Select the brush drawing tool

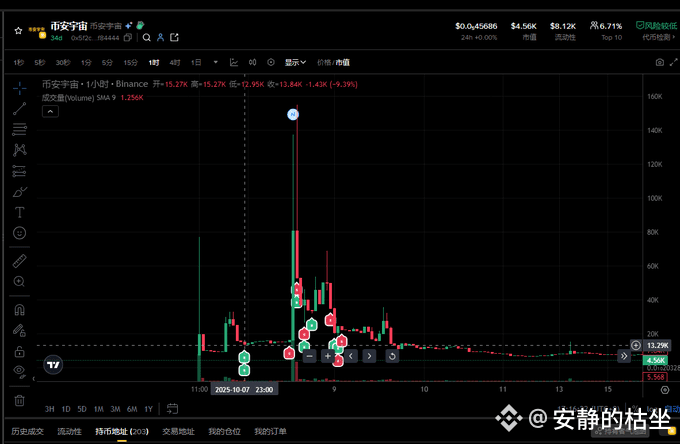pyautogui.click(x=20, y=192)
